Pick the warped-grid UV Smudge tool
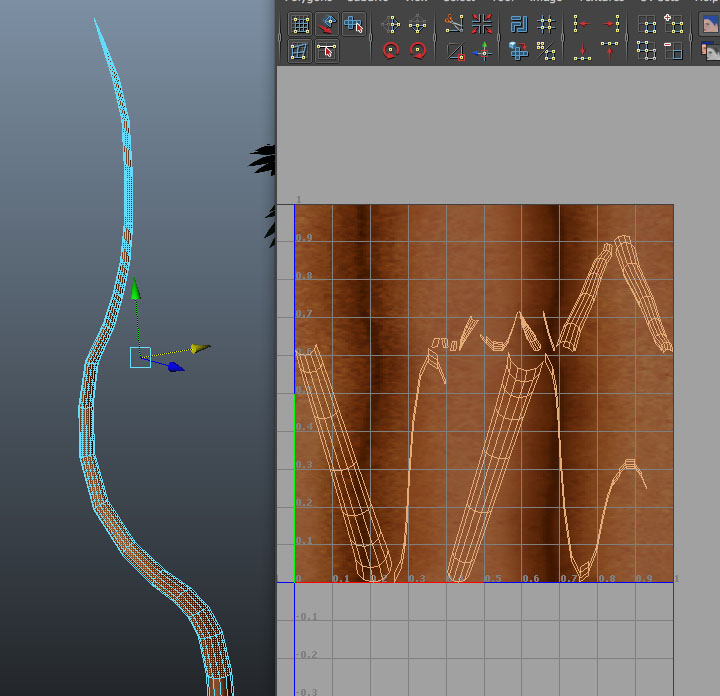The width and height of the screenshot is (720, 696). point(299,51)
